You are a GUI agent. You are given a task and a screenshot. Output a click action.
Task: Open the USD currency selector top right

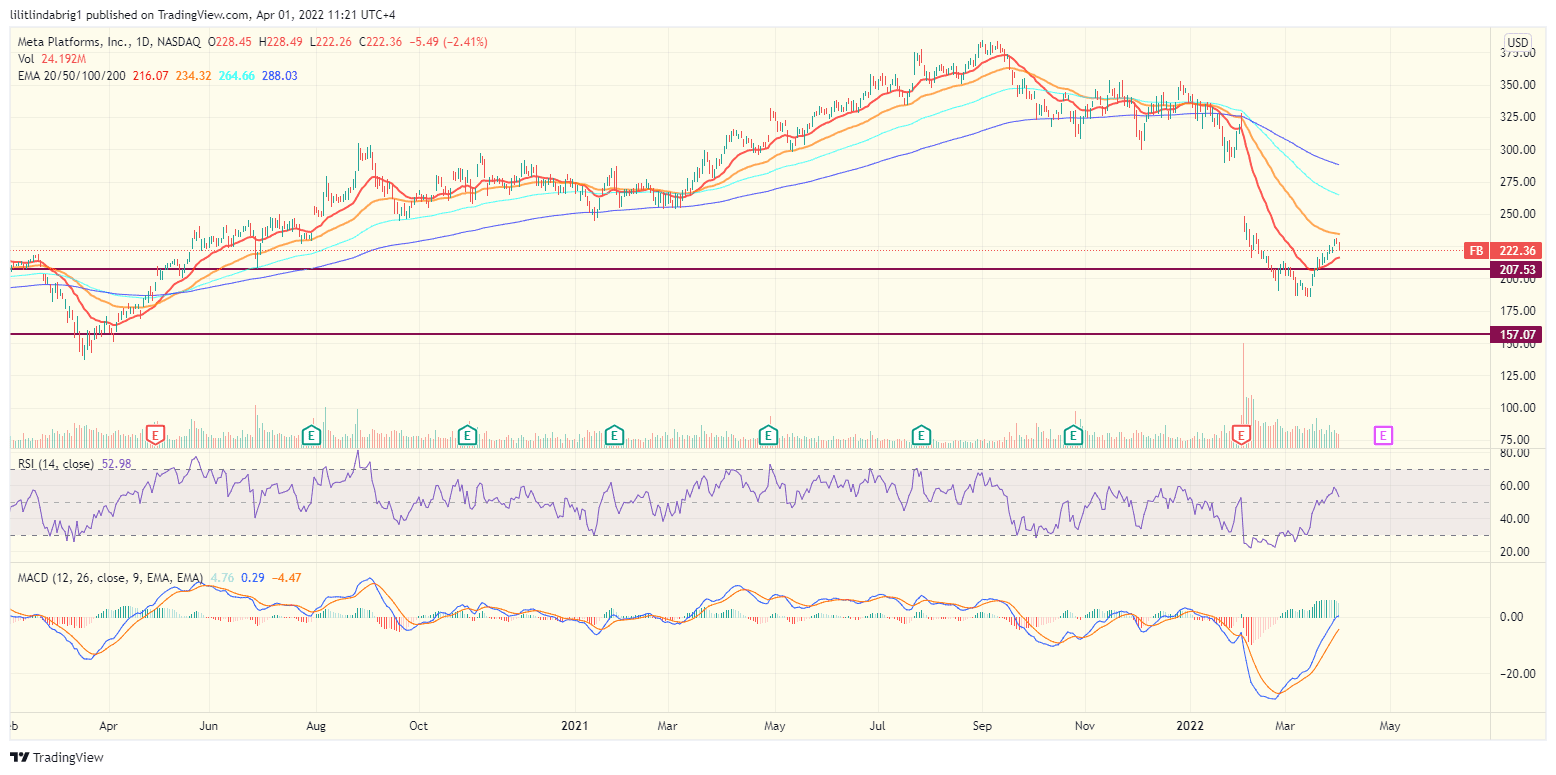coord(1516,42)
